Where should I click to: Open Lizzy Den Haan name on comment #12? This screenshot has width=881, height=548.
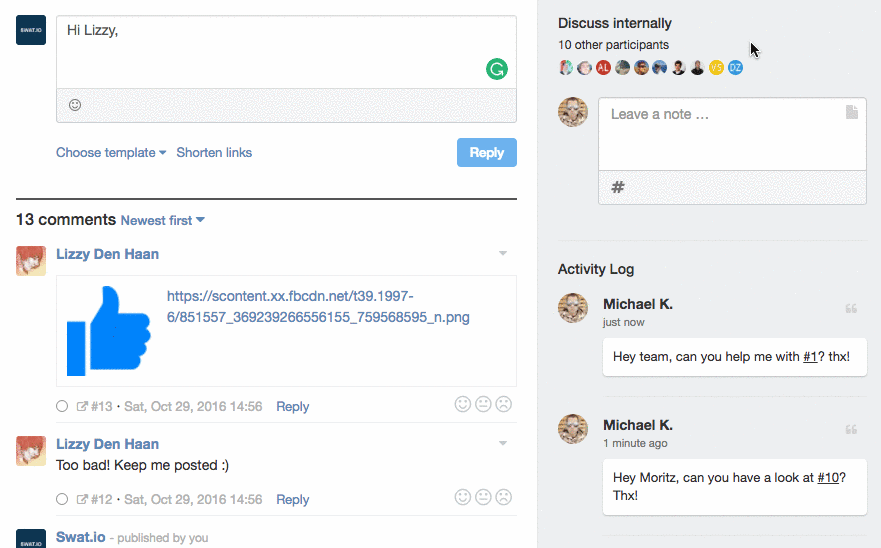click(x=107, y=444)
